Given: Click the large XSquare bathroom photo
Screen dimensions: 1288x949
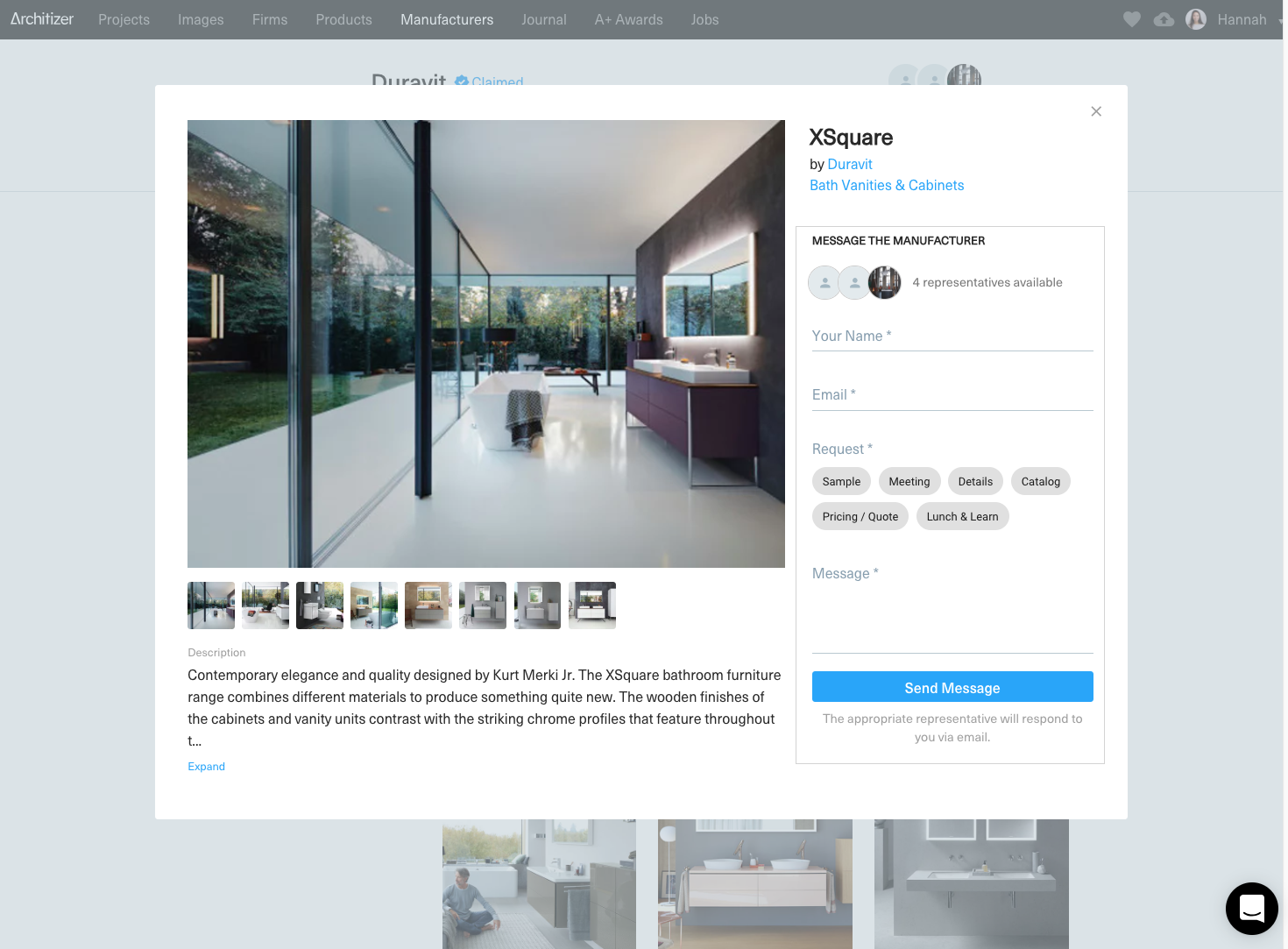Looking at the screenshot, I should click(486, 343).
